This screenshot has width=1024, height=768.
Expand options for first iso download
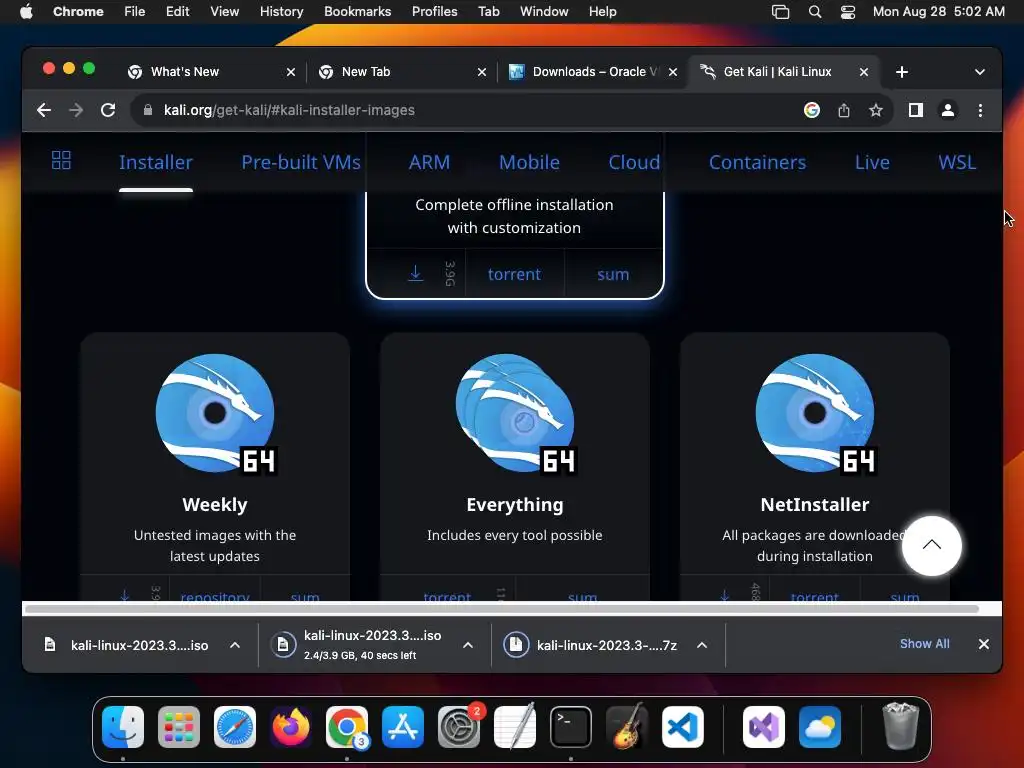click(x=235, y=645)
